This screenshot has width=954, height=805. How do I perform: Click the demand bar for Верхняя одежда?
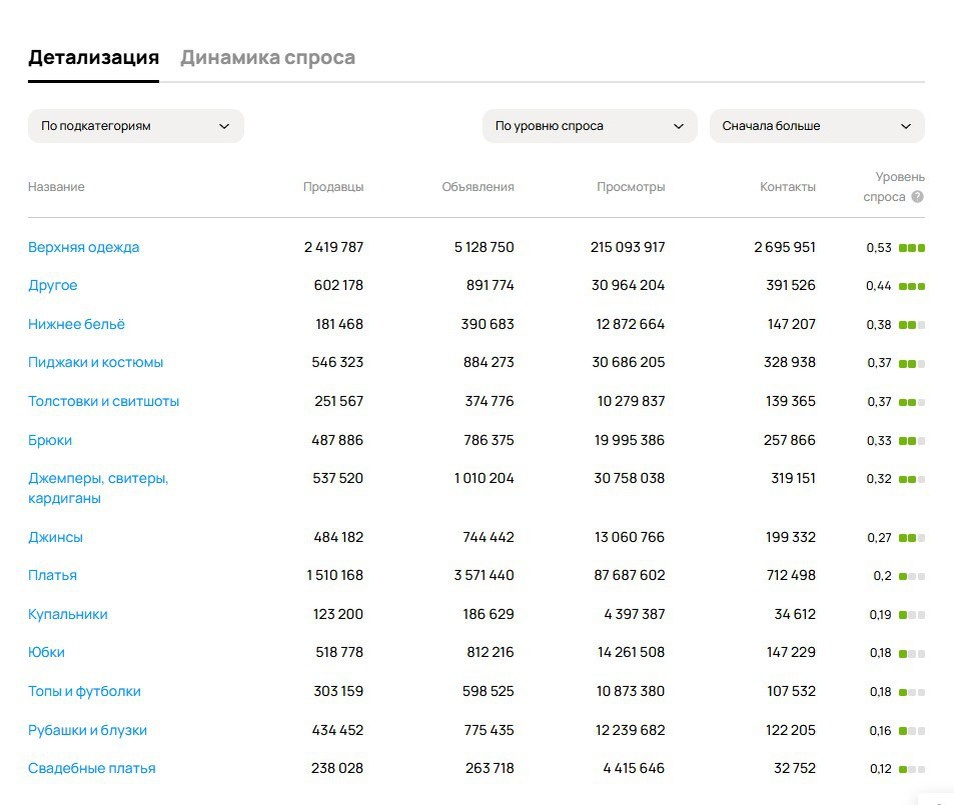tap(912, 248)
